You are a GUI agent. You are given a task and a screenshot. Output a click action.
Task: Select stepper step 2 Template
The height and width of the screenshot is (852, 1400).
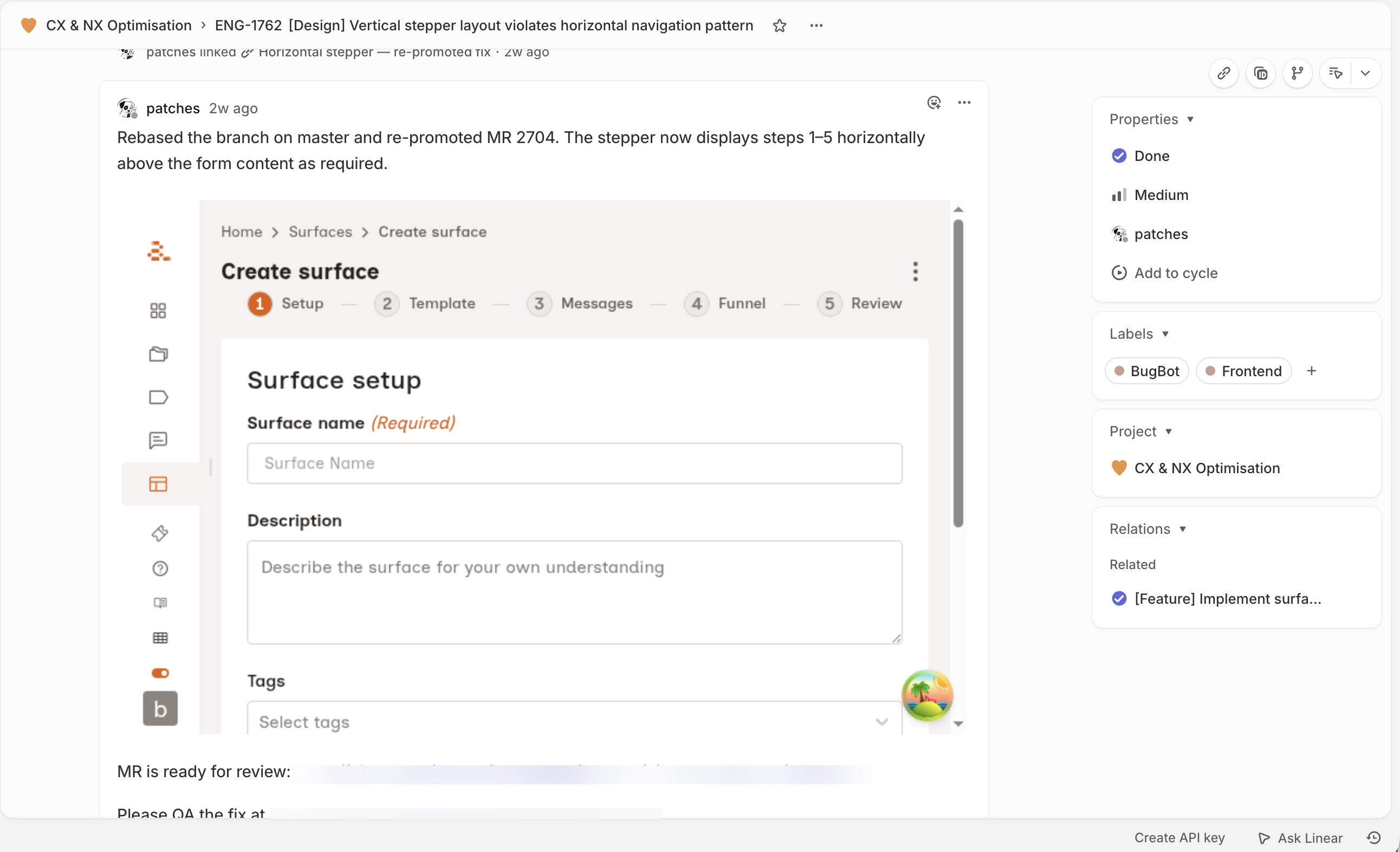(x=424, y=304)
